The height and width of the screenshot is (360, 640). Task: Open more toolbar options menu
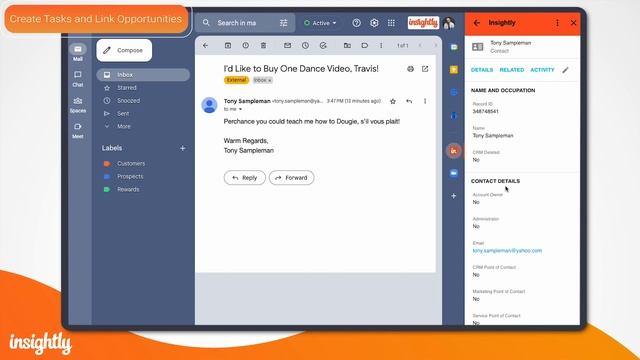point(381,45)
